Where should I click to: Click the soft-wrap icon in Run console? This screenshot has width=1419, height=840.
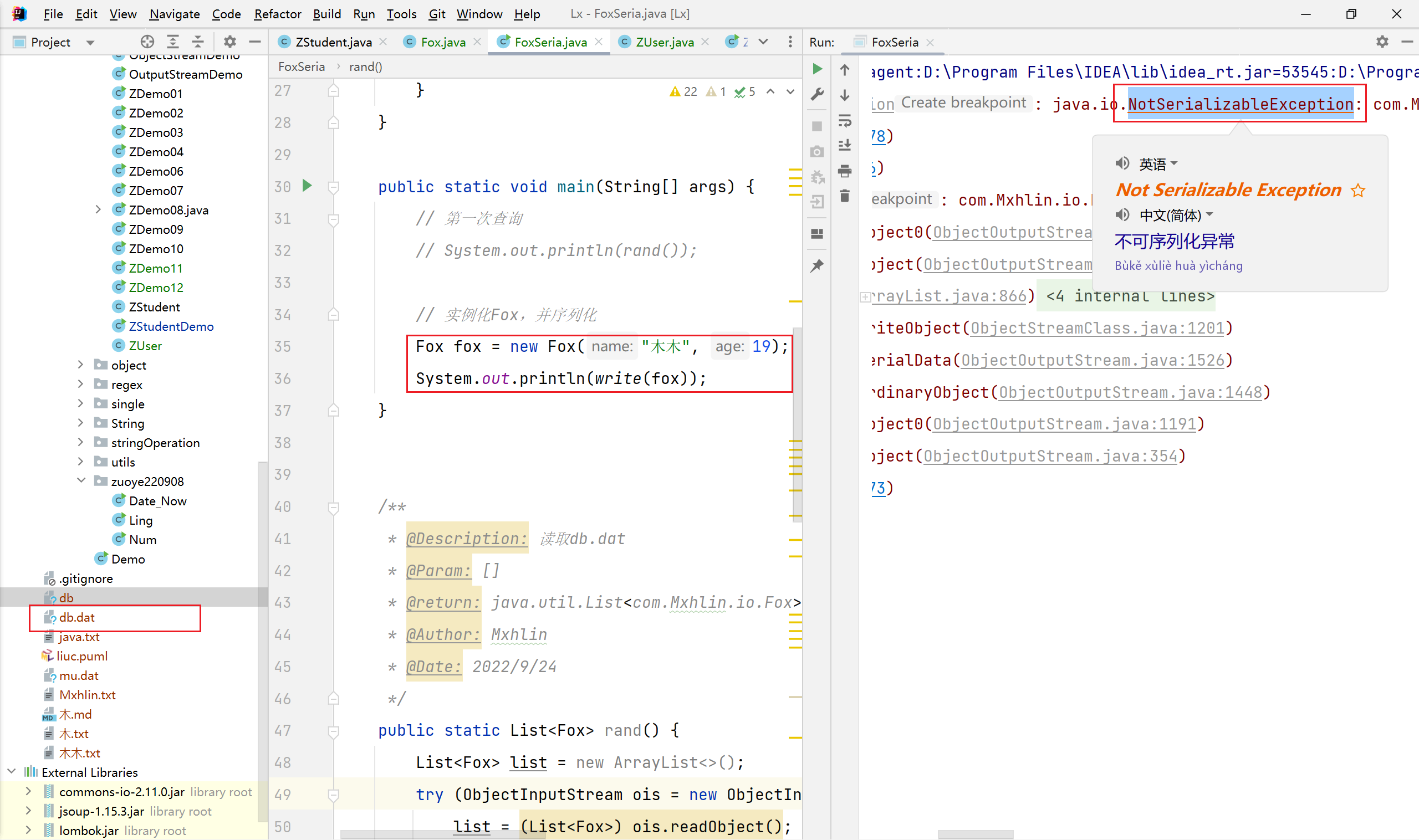point(845,121)
